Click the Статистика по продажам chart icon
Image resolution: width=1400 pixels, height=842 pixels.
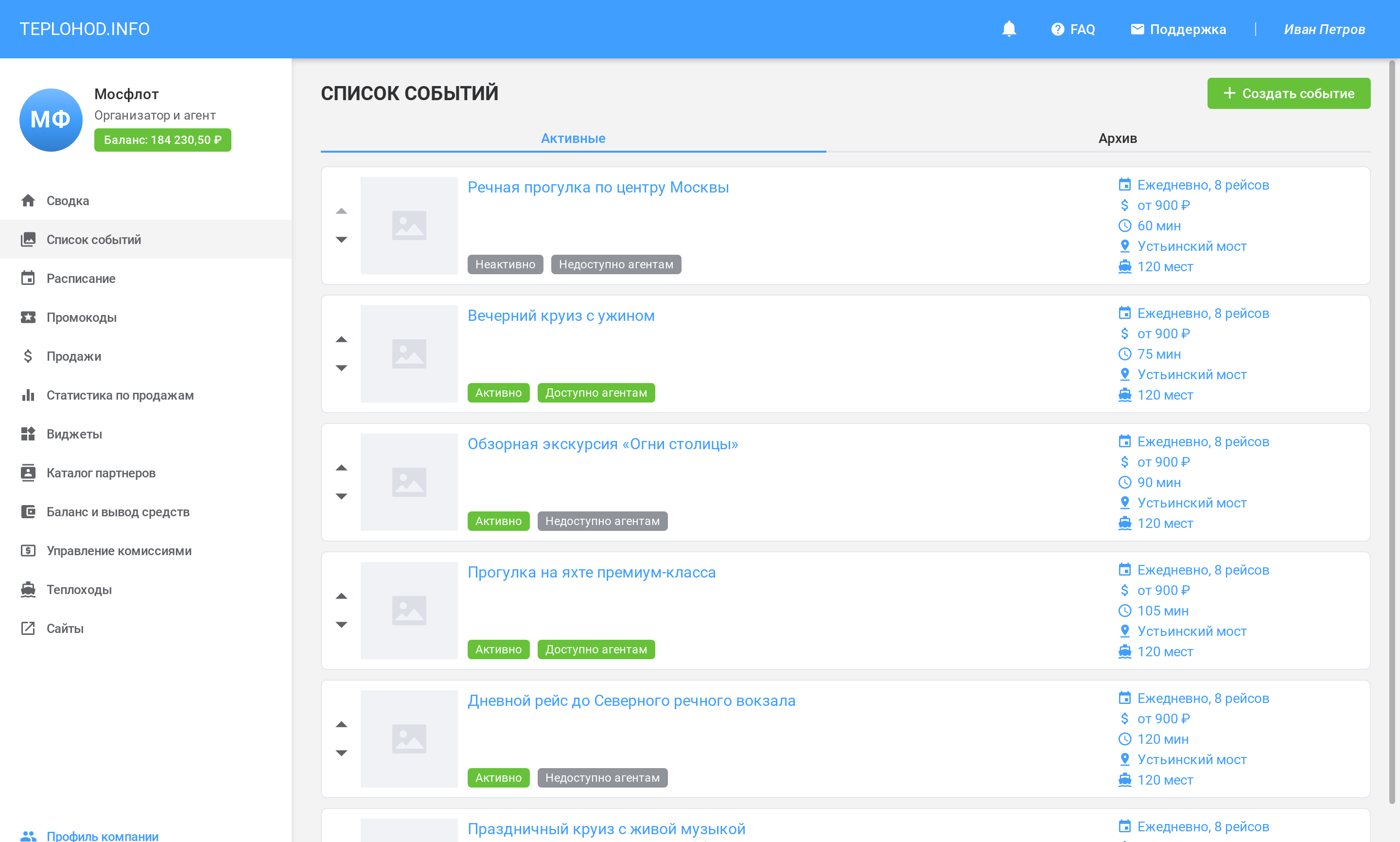pyautogui.click(x=28, y=395)
